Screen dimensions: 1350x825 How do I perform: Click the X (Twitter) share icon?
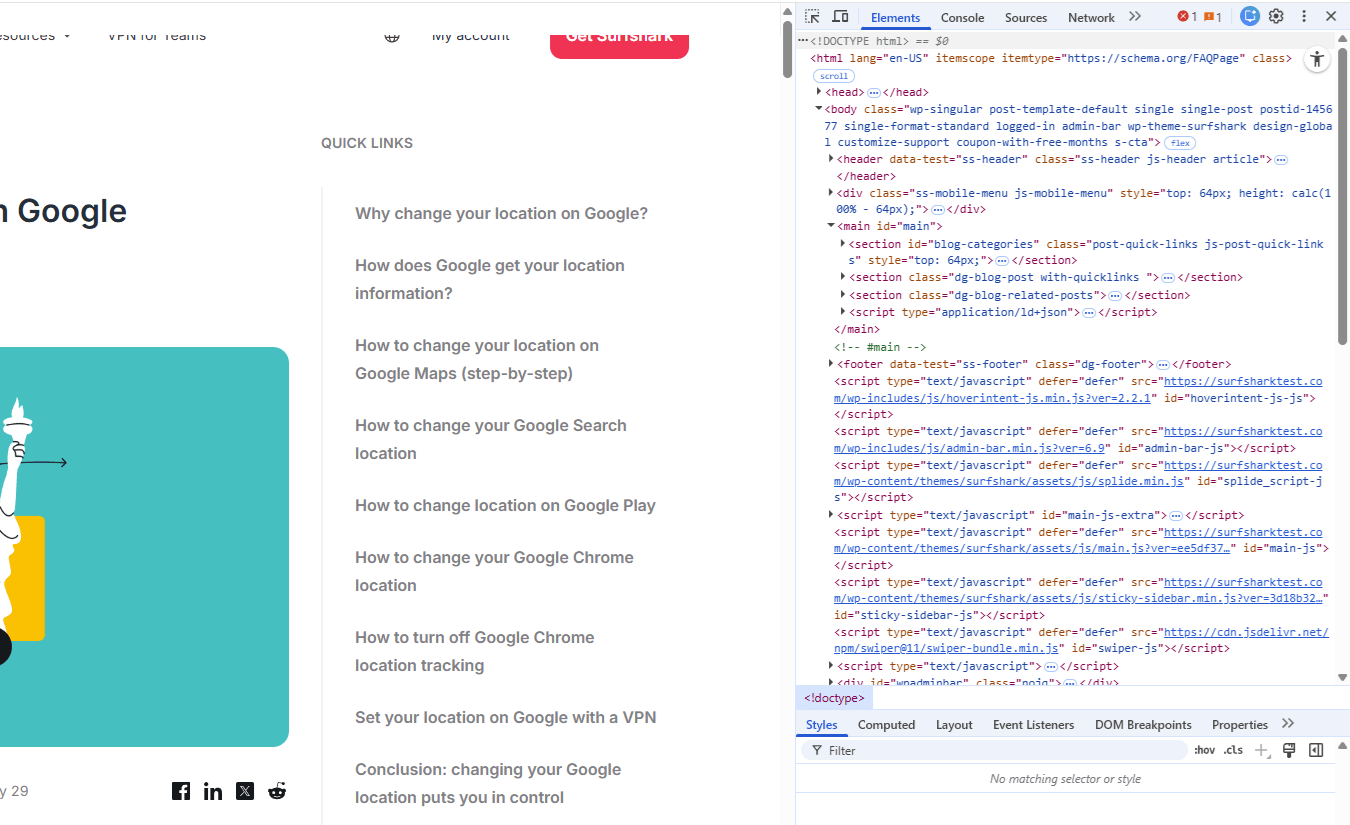coord(245,791)
